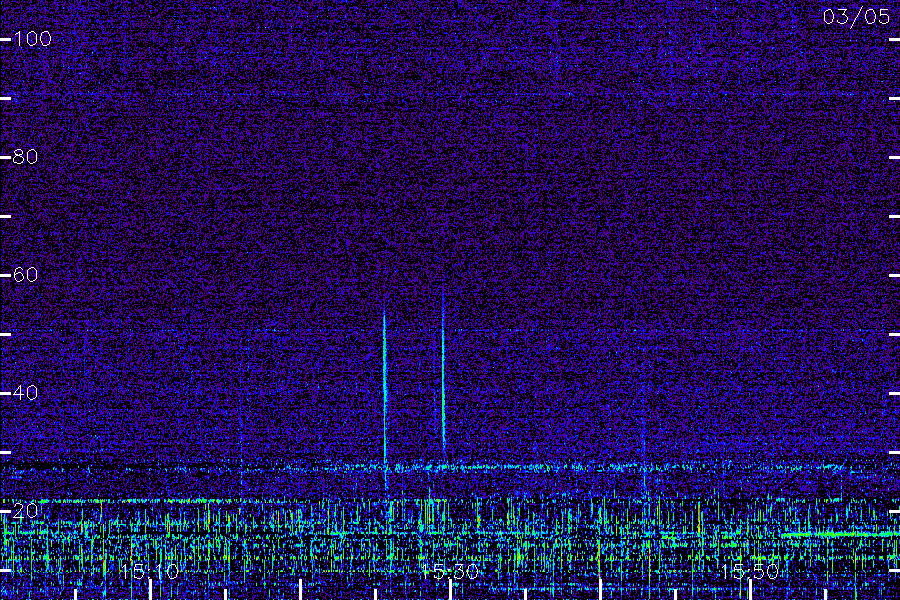Click the 40 frequency axis label
The image size is (900, 600).
pos(25,393)
